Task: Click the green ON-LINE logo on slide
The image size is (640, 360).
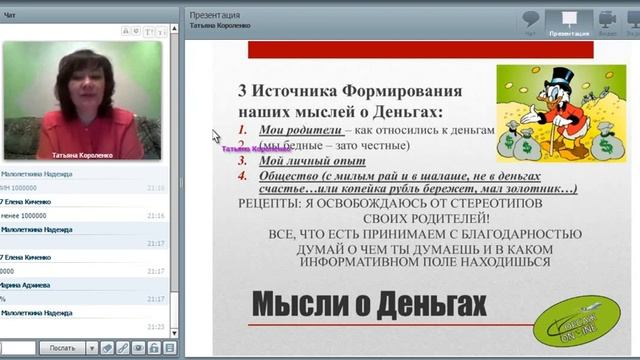Action: point(577,321)
